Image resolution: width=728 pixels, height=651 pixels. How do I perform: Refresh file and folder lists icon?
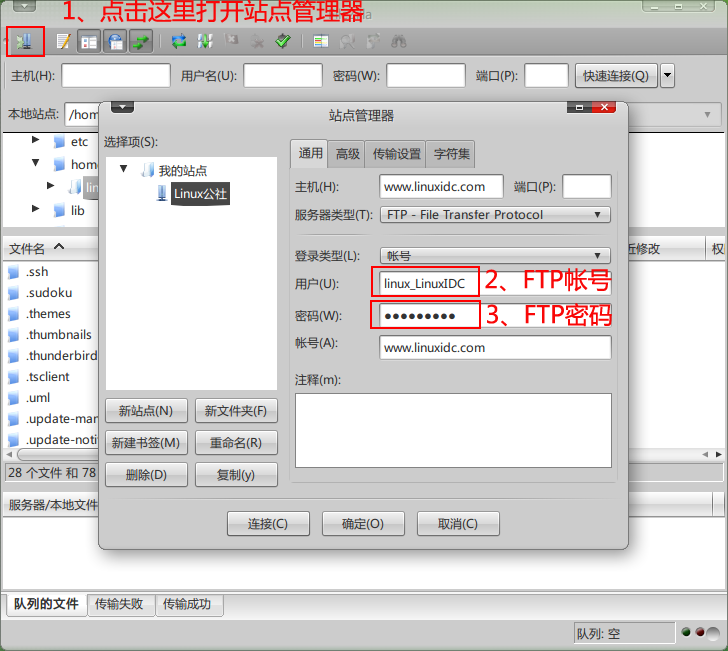click(x=179, y=42)
